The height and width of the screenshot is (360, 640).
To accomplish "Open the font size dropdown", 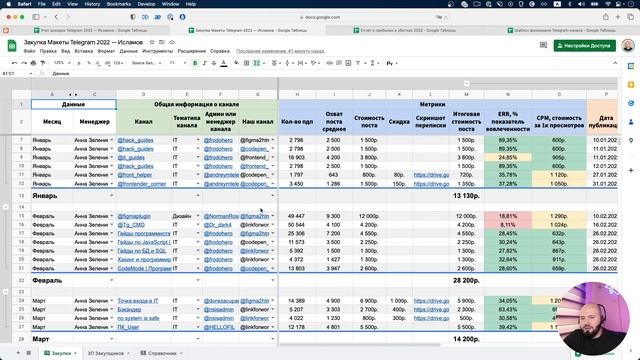I will tap(178, 63).
